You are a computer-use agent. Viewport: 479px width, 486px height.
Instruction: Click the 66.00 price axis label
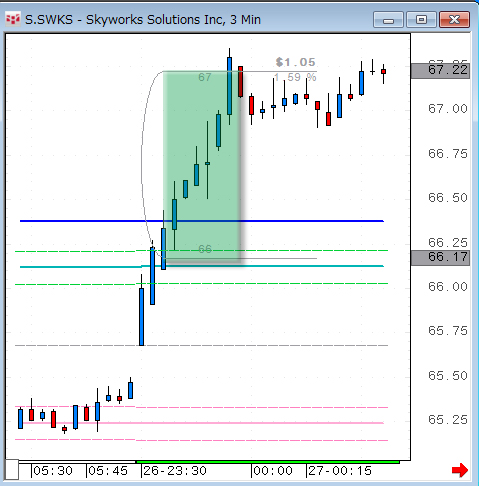(x=448, y=287)
